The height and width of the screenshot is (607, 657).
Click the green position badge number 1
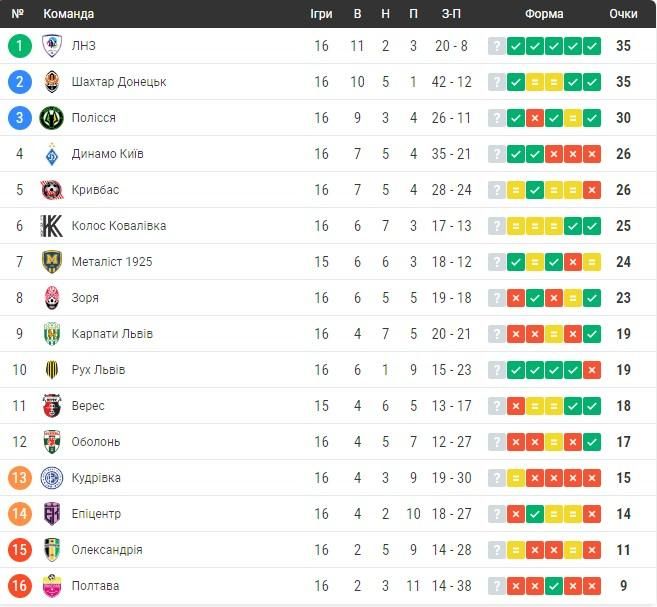[x=19, y=46]
